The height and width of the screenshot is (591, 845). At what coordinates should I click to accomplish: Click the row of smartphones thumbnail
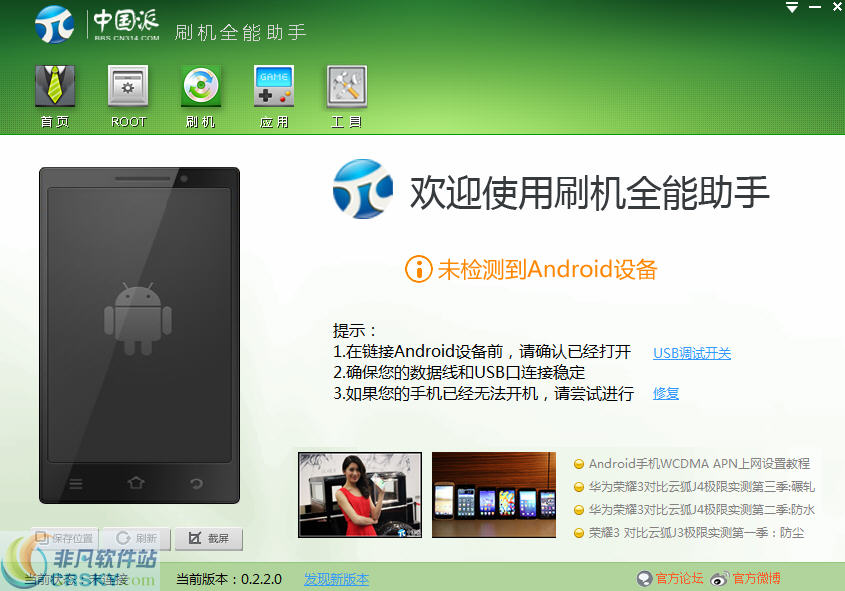tap(494, 495)
